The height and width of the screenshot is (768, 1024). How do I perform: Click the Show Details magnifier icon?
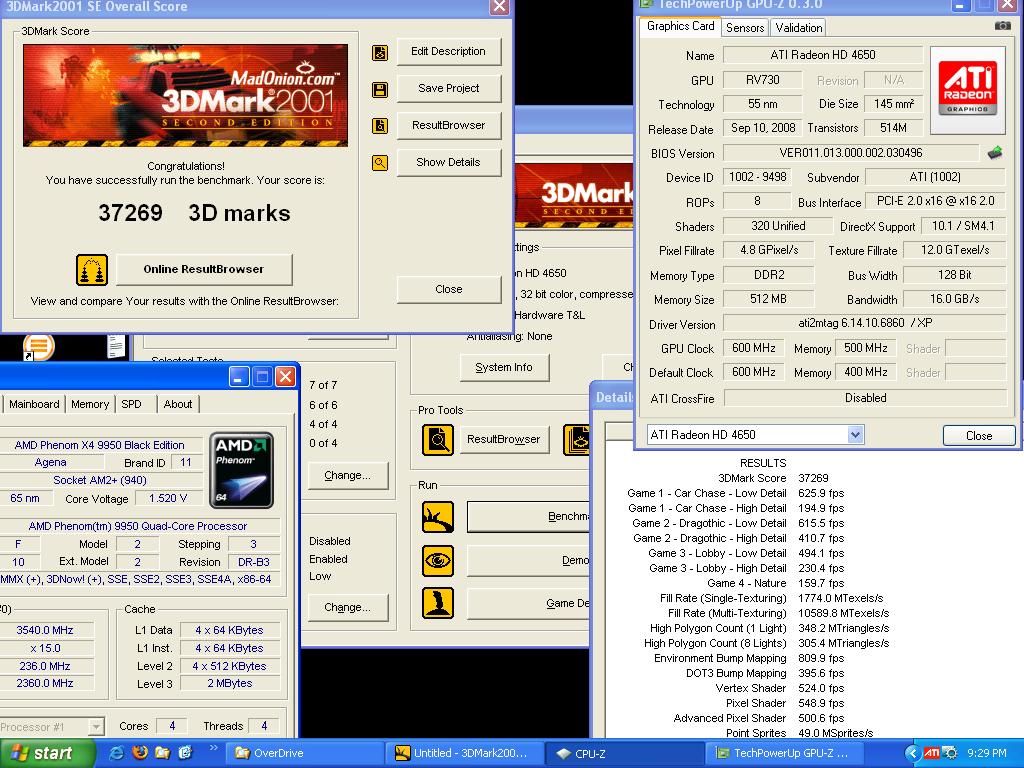379,163
